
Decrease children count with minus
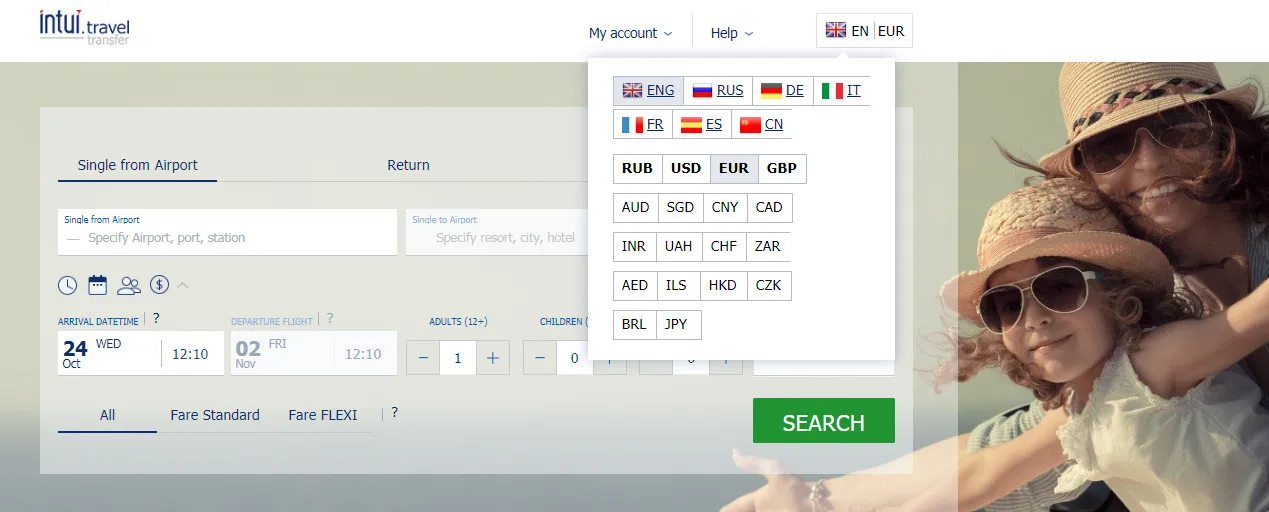pos(540,357)
